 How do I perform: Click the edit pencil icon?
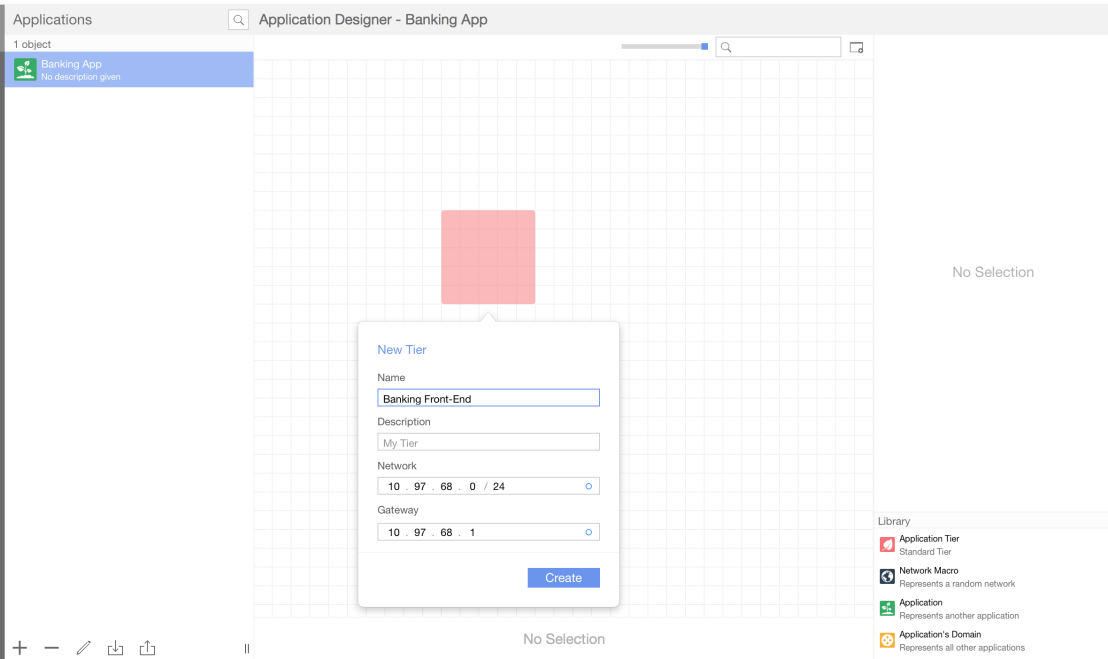84,648
